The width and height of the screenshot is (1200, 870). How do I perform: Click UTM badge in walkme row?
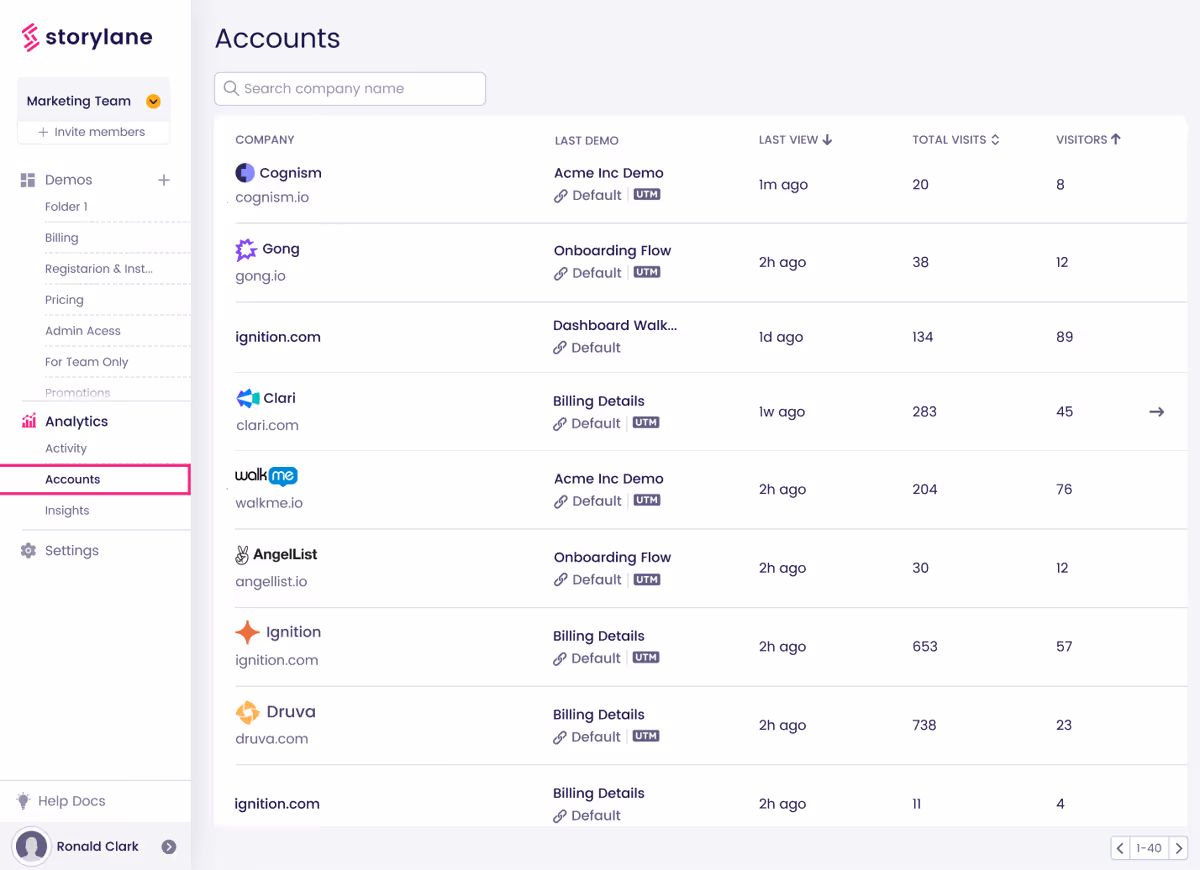[647, 500]
